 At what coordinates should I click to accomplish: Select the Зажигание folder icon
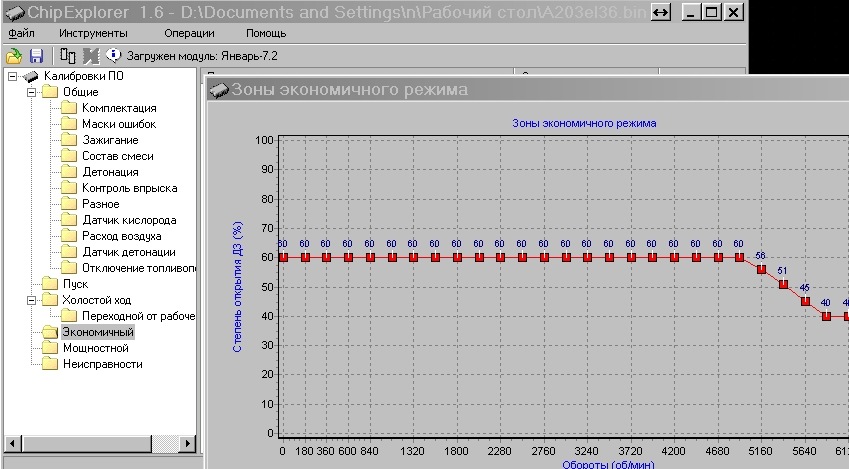tap(69, 140)
